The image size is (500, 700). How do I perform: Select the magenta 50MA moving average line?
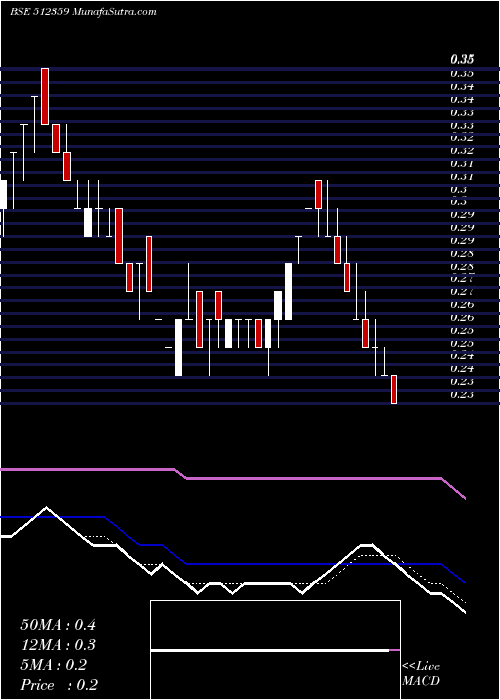coord(233,479)
